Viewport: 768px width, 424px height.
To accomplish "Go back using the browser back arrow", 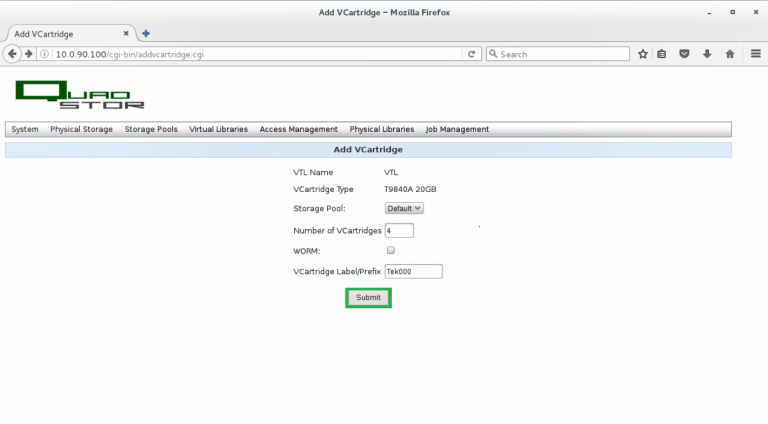I will [x=12, y=54].
